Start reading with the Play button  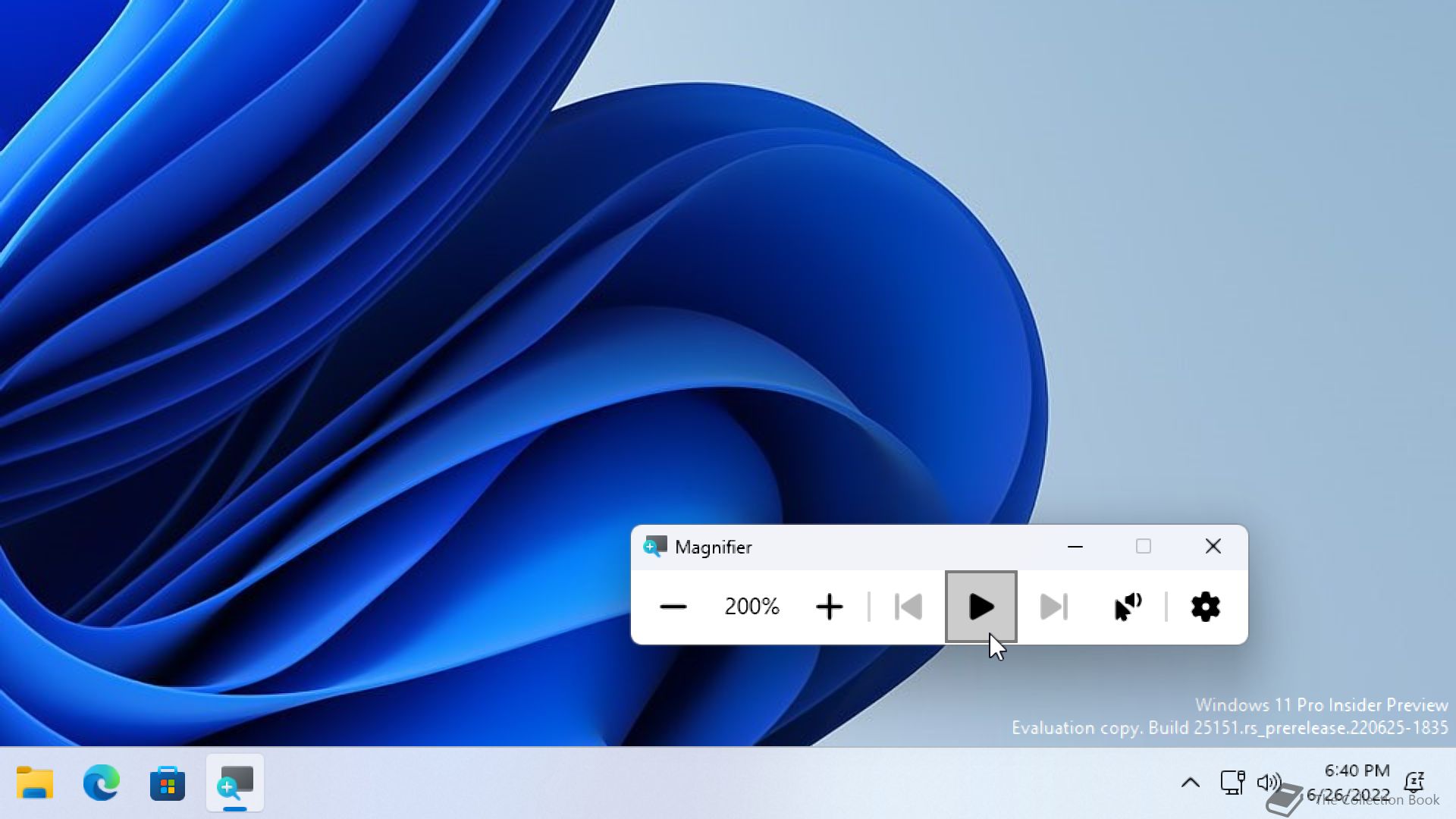(x=981, y=607)
